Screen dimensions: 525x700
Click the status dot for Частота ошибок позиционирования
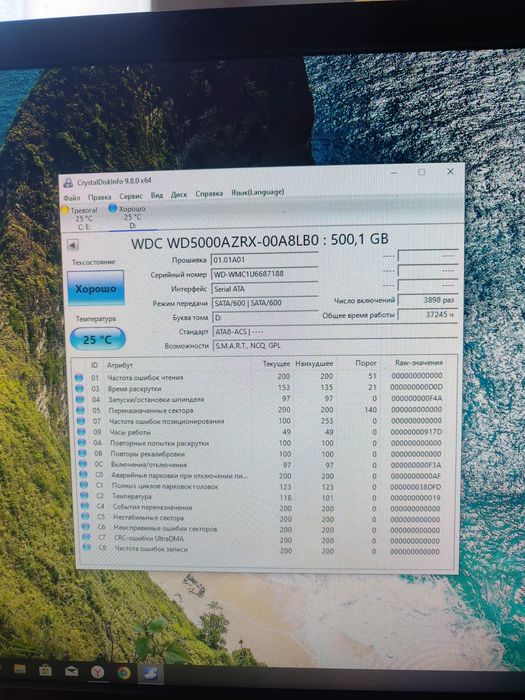click(x=81, y=421)
